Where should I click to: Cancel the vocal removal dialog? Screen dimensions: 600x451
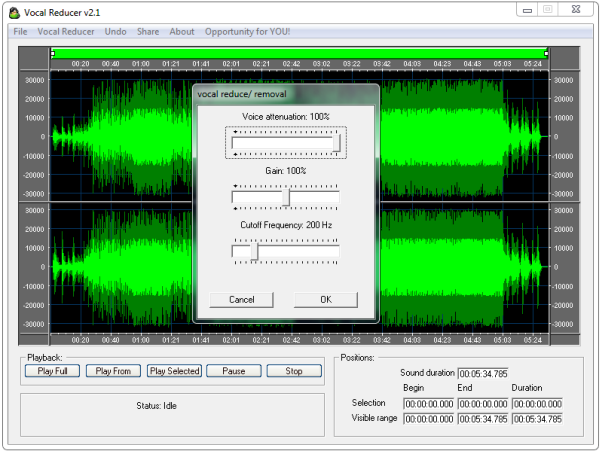pos(242,299)
